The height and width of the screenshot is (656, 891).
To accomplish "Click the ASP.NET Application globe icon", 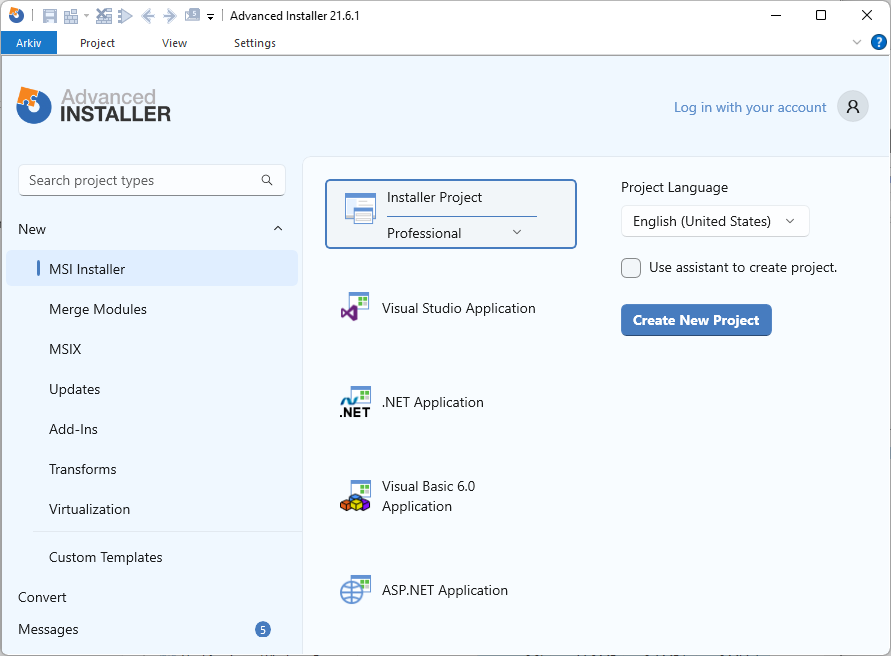I will point(355,589).
